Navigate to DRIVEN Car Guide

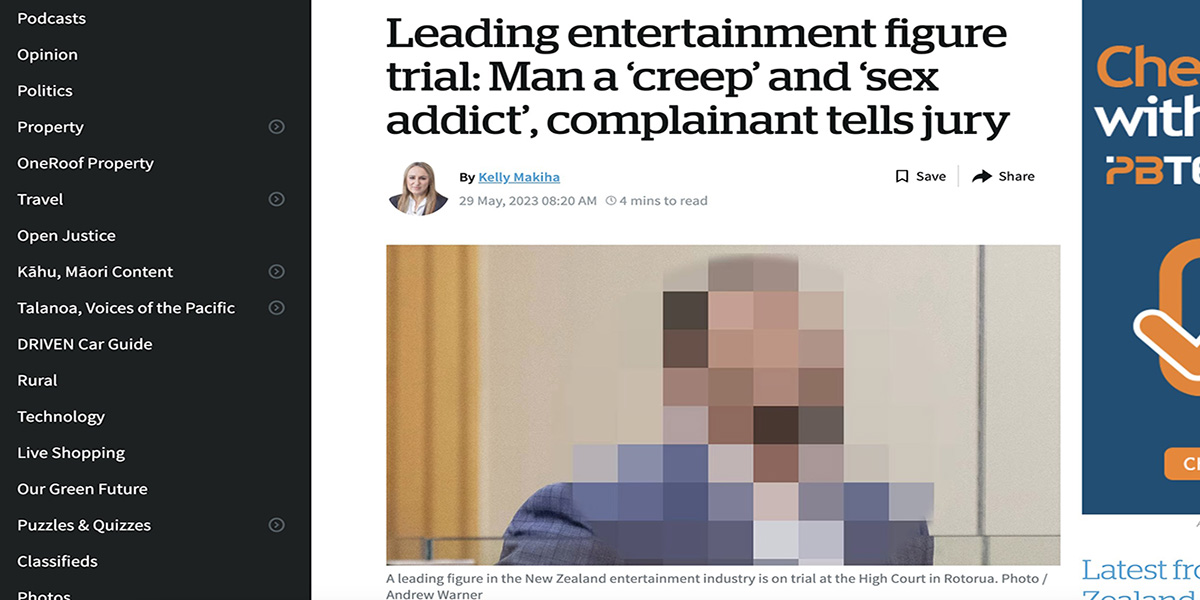[x=85, y=344]
